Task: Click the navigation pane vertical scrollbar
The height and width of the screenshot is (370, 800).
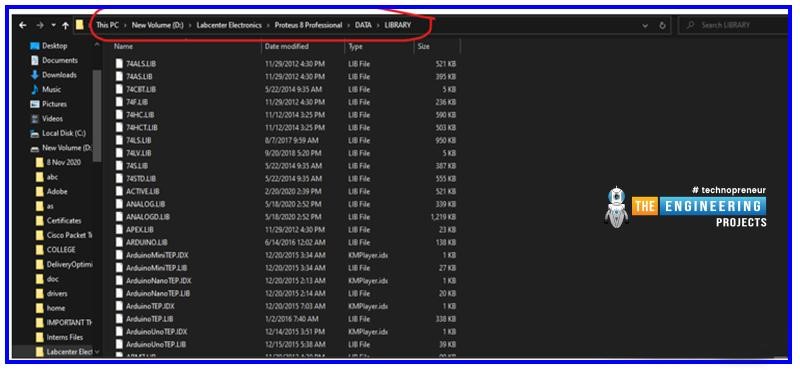Action: (x=97, y=115)
